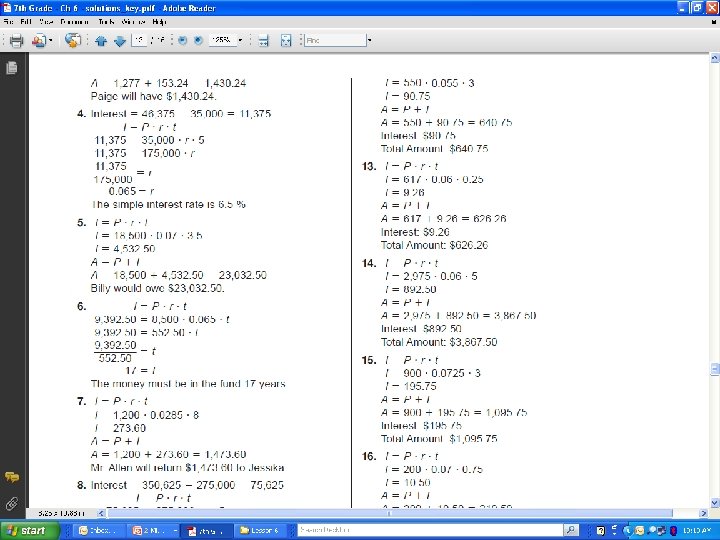Click problem number 13 label
This screenshot has width=720, height=540.
coord(369,166)
